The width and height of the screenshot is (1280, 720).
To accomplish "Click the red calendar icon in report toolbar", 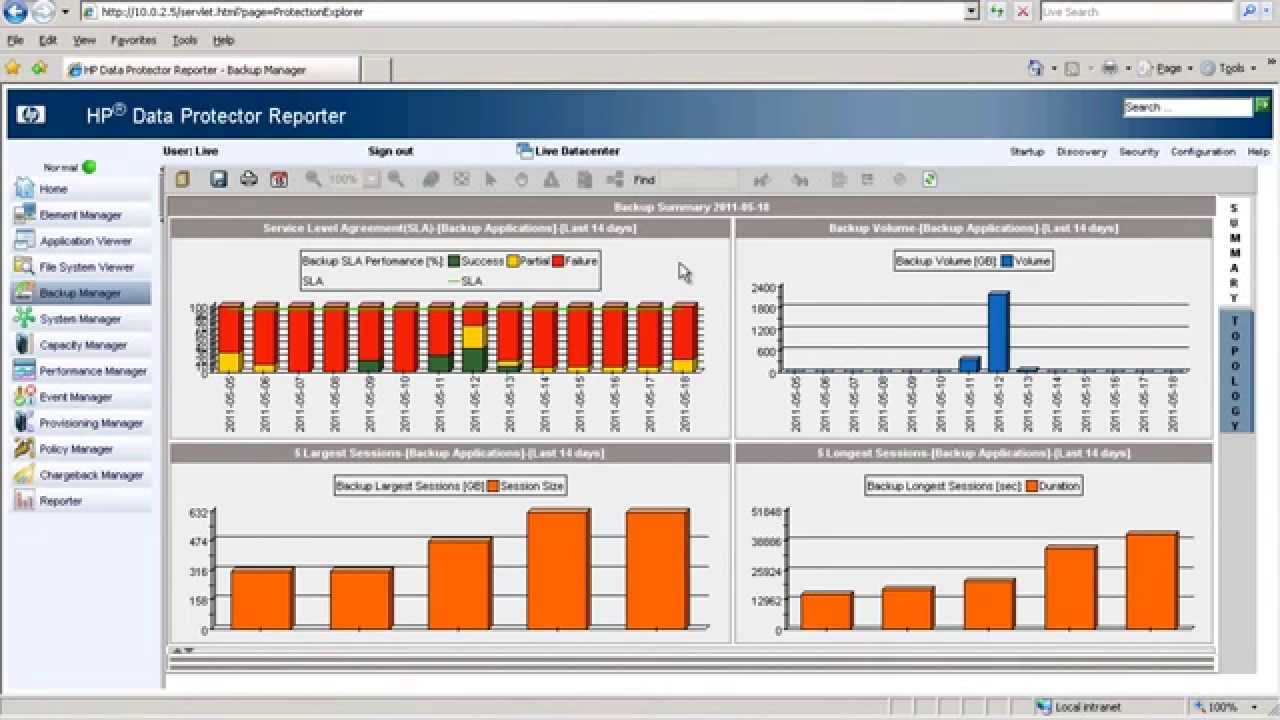I will point(279,180).
